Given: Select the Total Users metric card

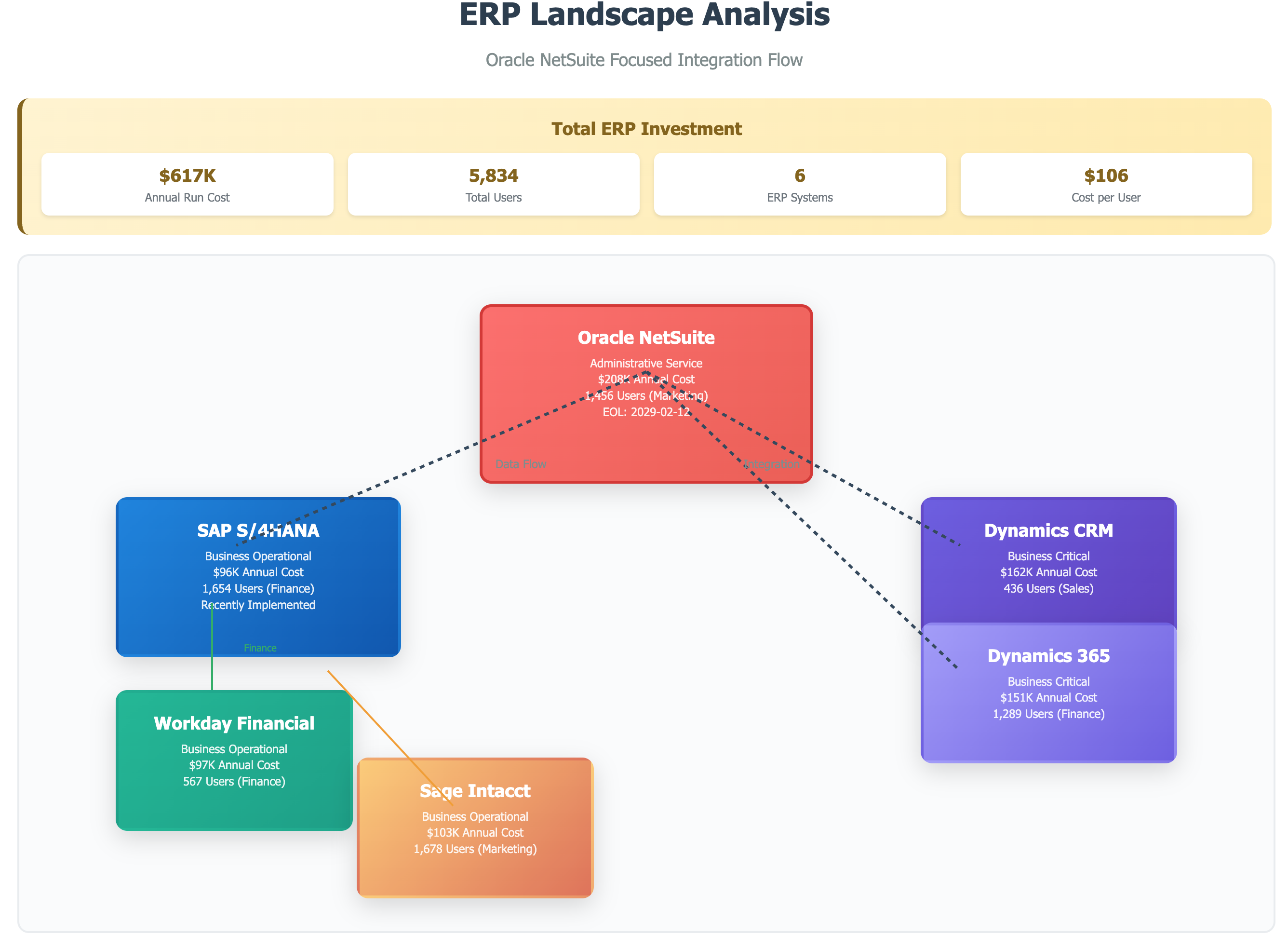Looking at the screenshot, I should pos(493,184).
